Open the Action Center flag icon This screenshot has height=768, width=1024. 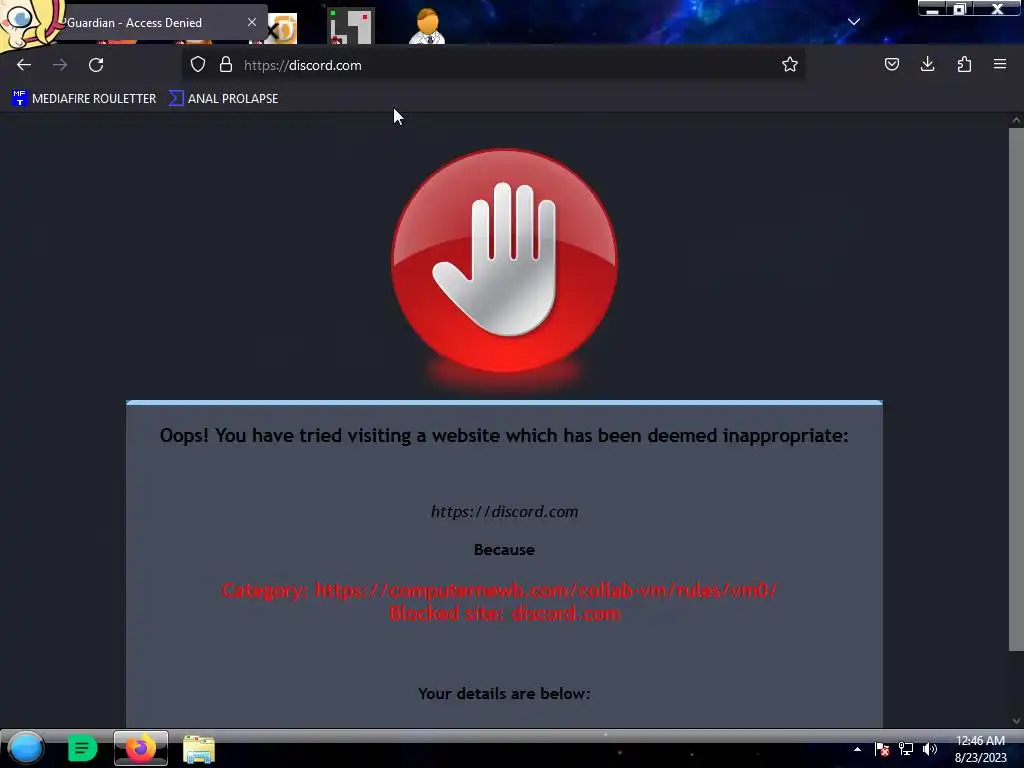[882, 749]
